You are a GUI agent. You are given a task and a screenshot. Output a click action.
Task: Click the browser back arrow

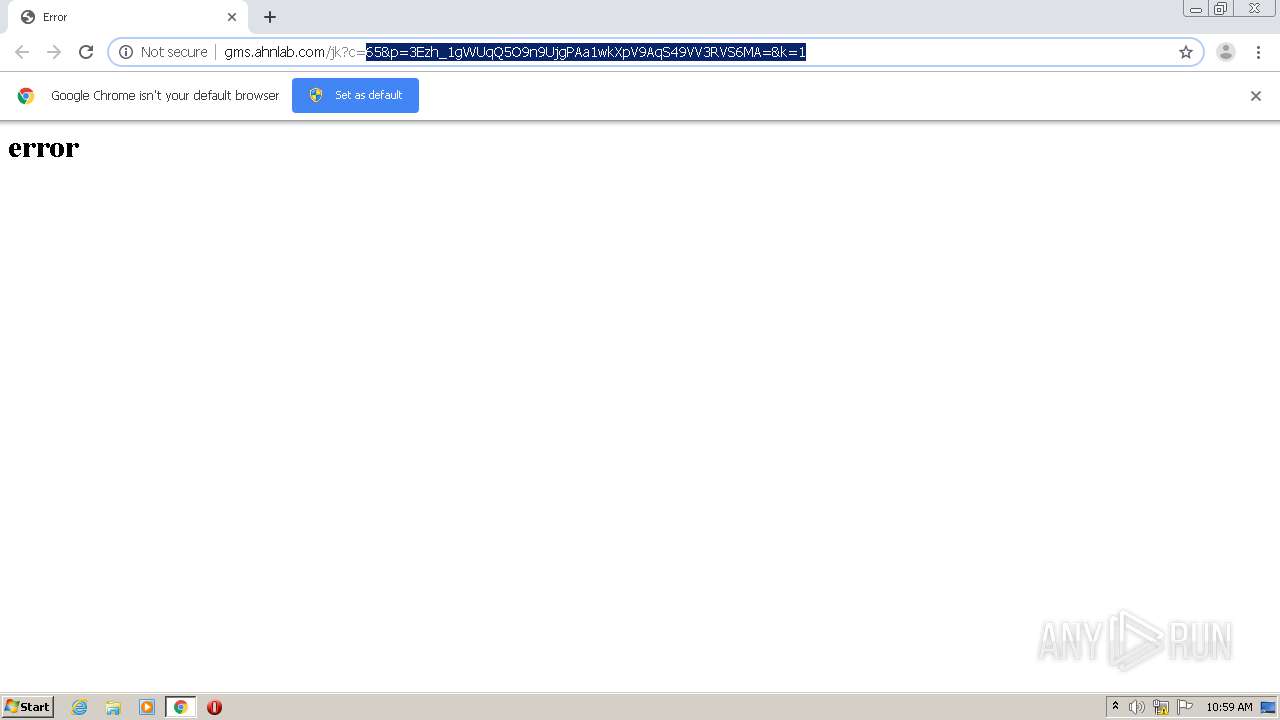click(x=22, y=52)
